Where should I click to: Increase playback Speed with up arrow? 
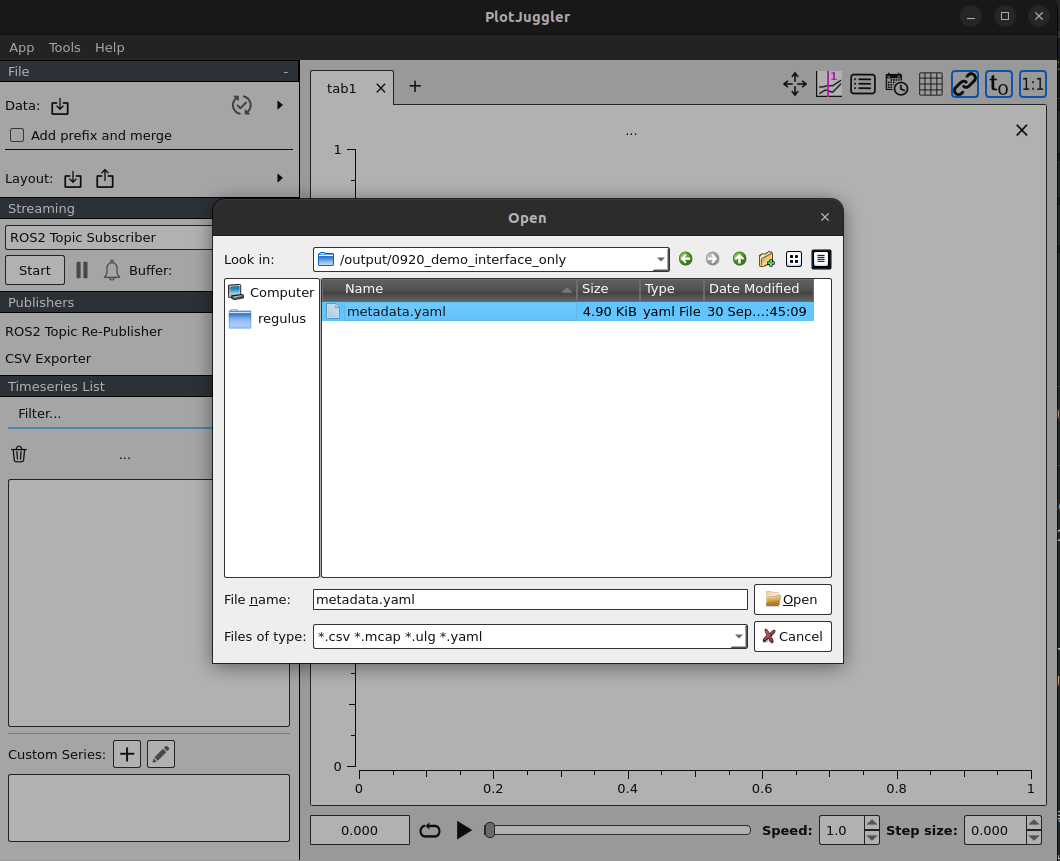(x=871, y=823)
